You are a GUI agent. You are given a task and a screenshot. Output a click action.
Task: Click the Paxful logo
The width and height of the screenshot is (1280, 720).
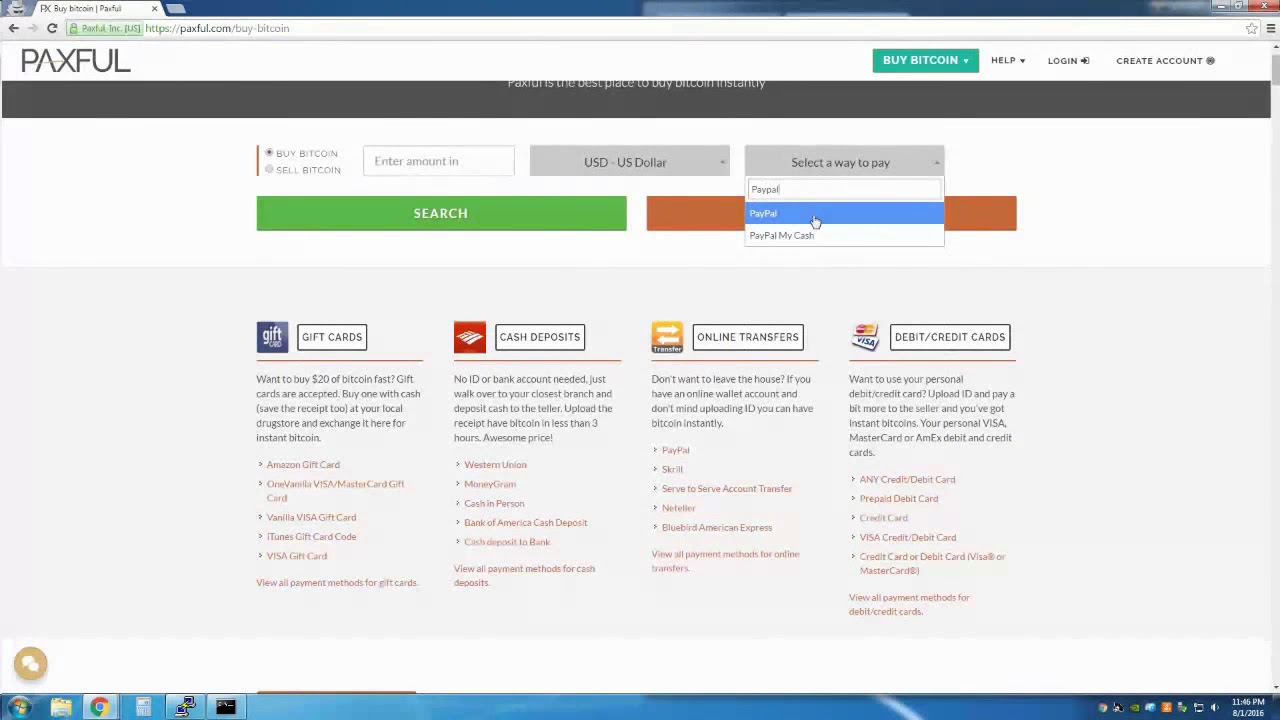click(76, 61)
